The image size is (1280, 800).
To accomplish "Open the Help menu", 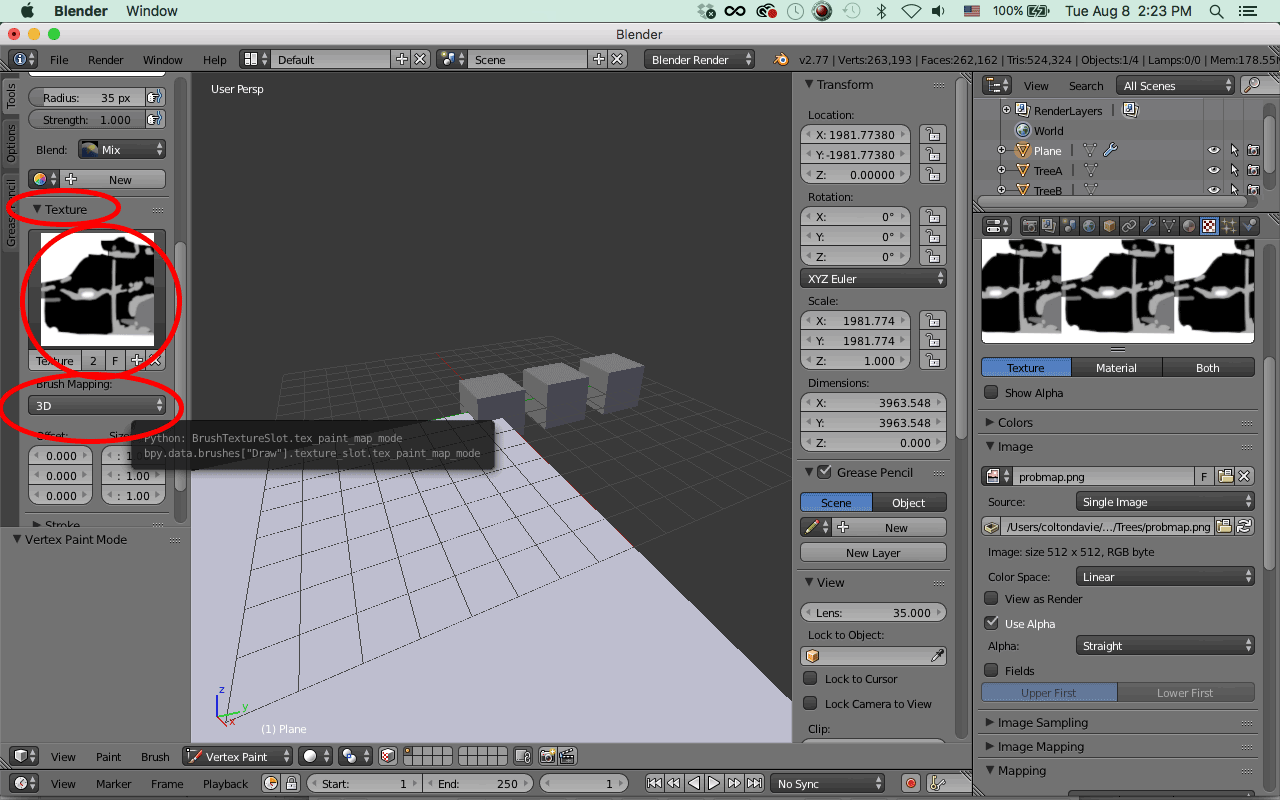I will coord(214,59).
